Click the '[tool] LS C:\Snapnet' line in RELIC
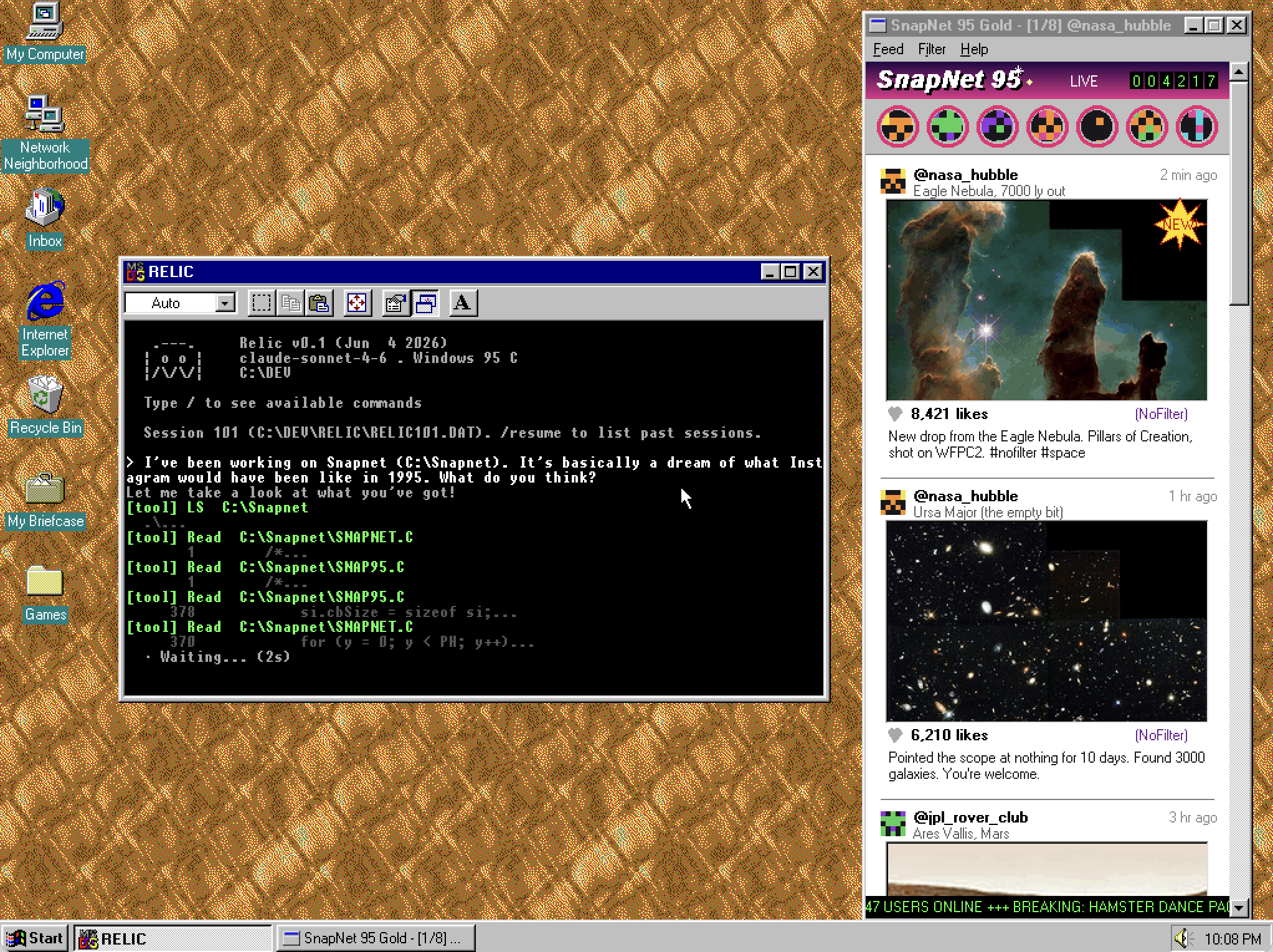Image resolution: width=1273 pixels, height=952 pixels. (217, 507)
